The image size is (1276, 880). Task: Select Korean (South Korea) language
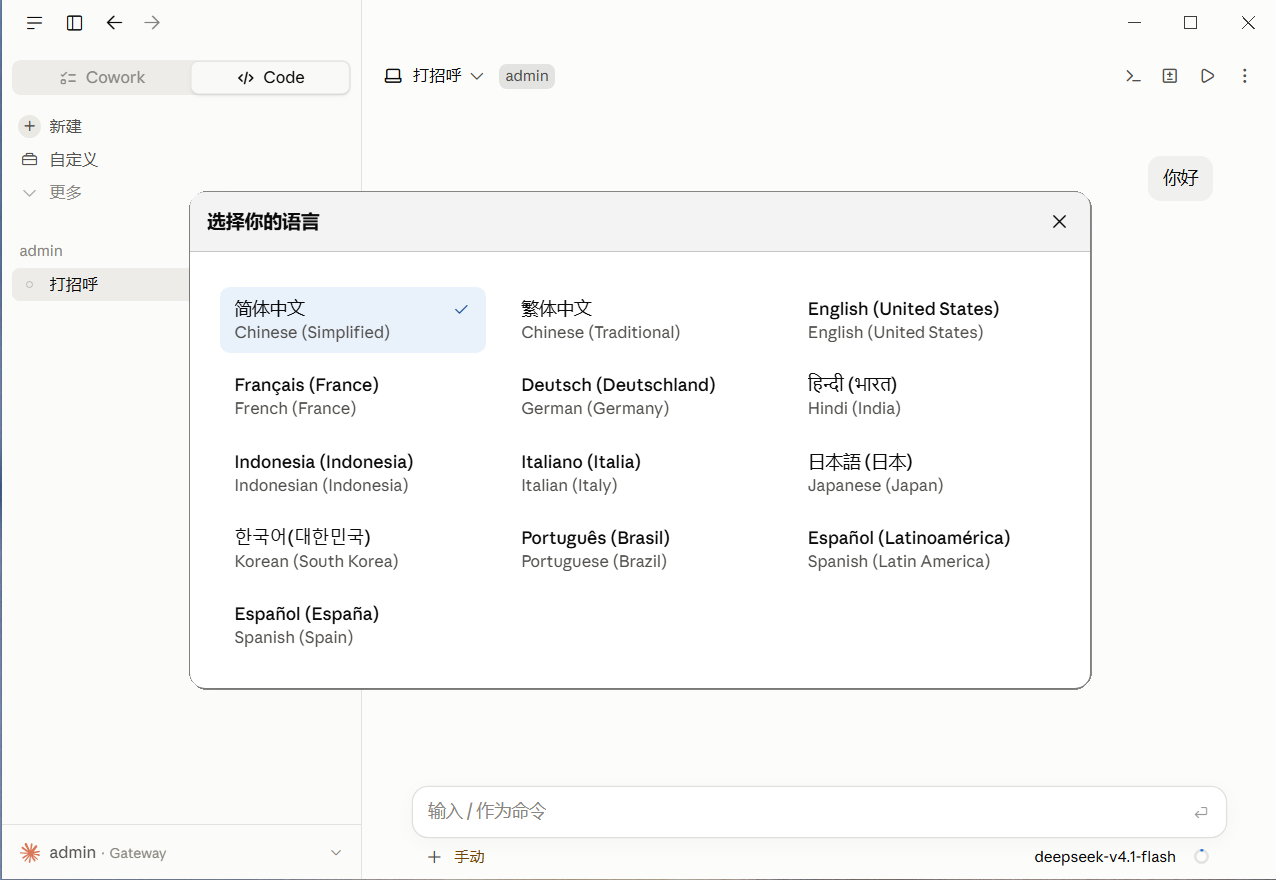tap(353, 549)
